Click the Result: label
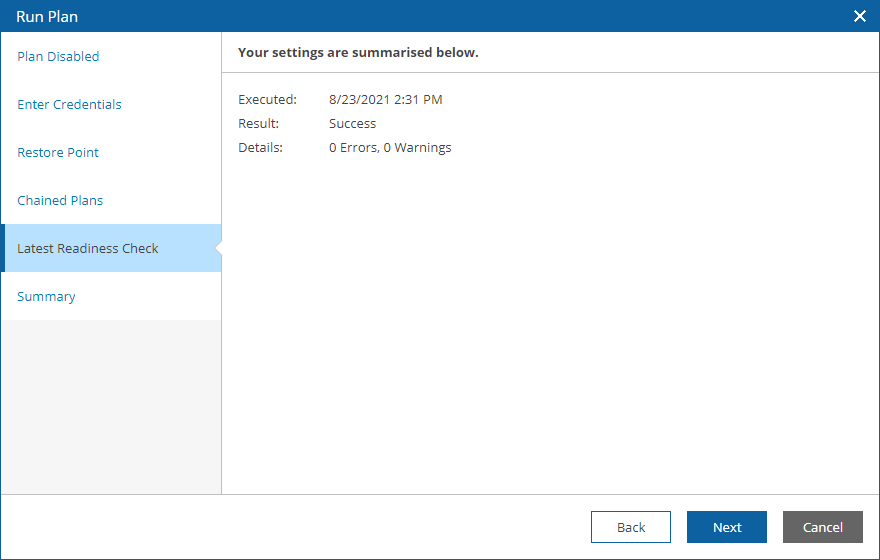 (258, 123)
